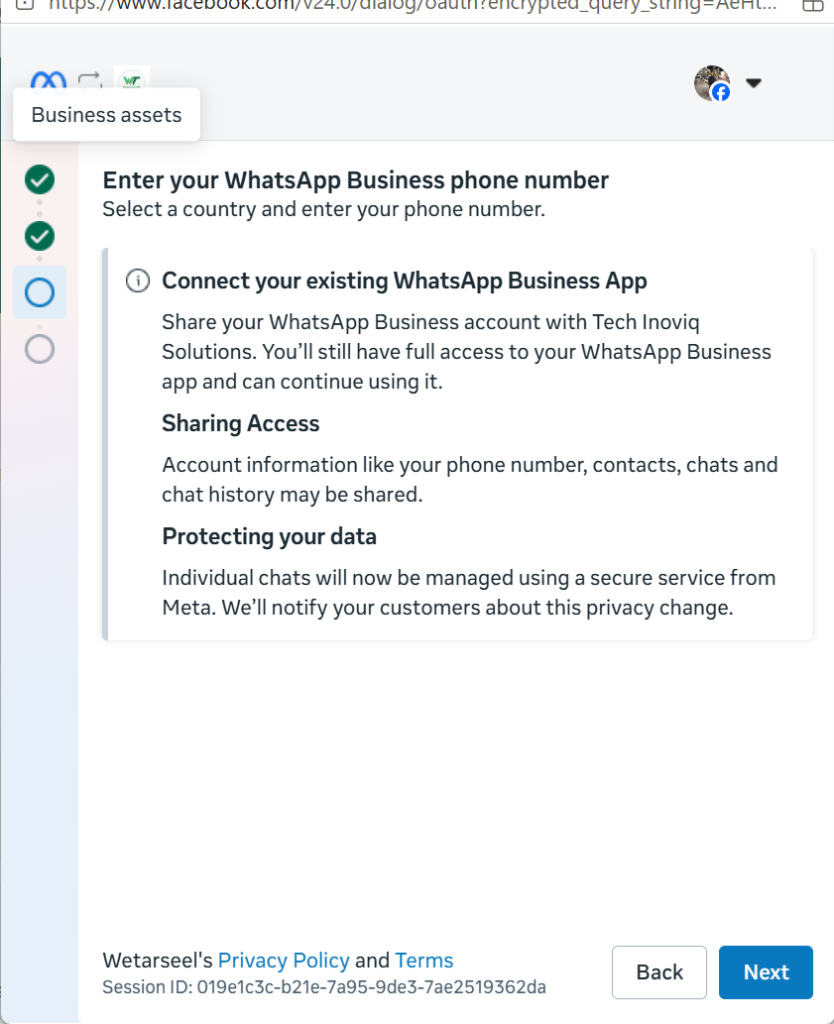Viewport: 834px width, 1024px height.
Task: Click the first completed step checkmark
Action: tap(40, 180)
